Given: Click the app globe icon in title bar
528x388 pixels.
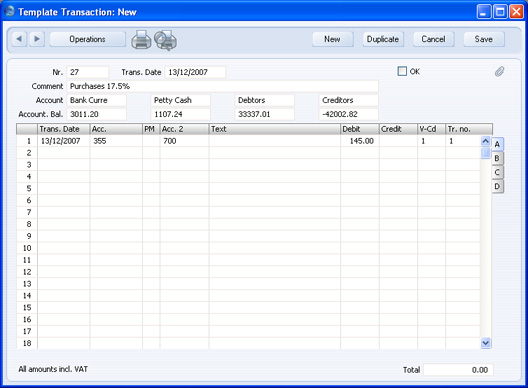Looking at the screenshot, I should [x=9, y=11].
